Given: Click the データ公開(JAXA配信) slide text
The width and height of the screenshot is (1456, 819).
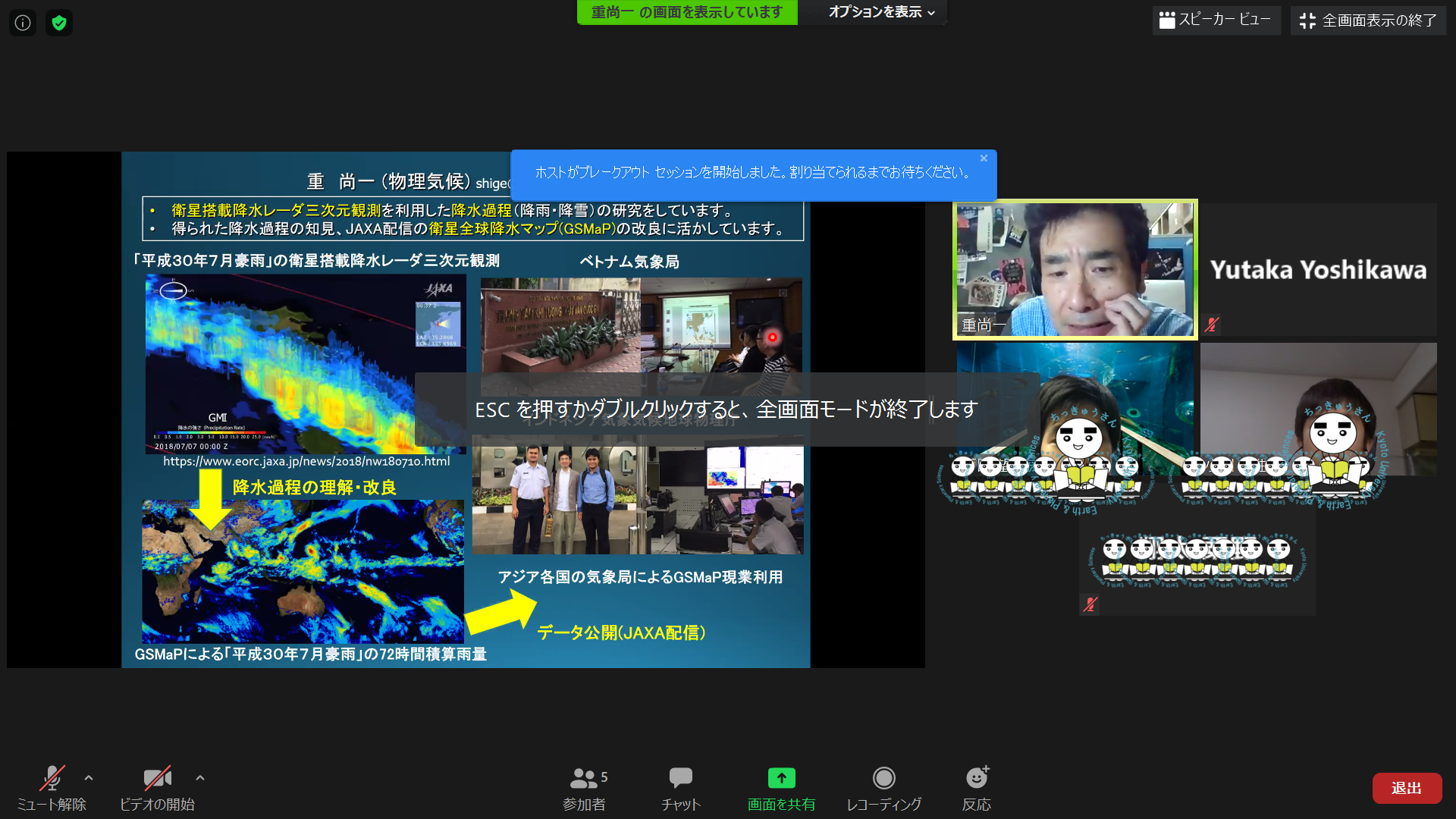Looking at the screenshot, I should (621, 632).
